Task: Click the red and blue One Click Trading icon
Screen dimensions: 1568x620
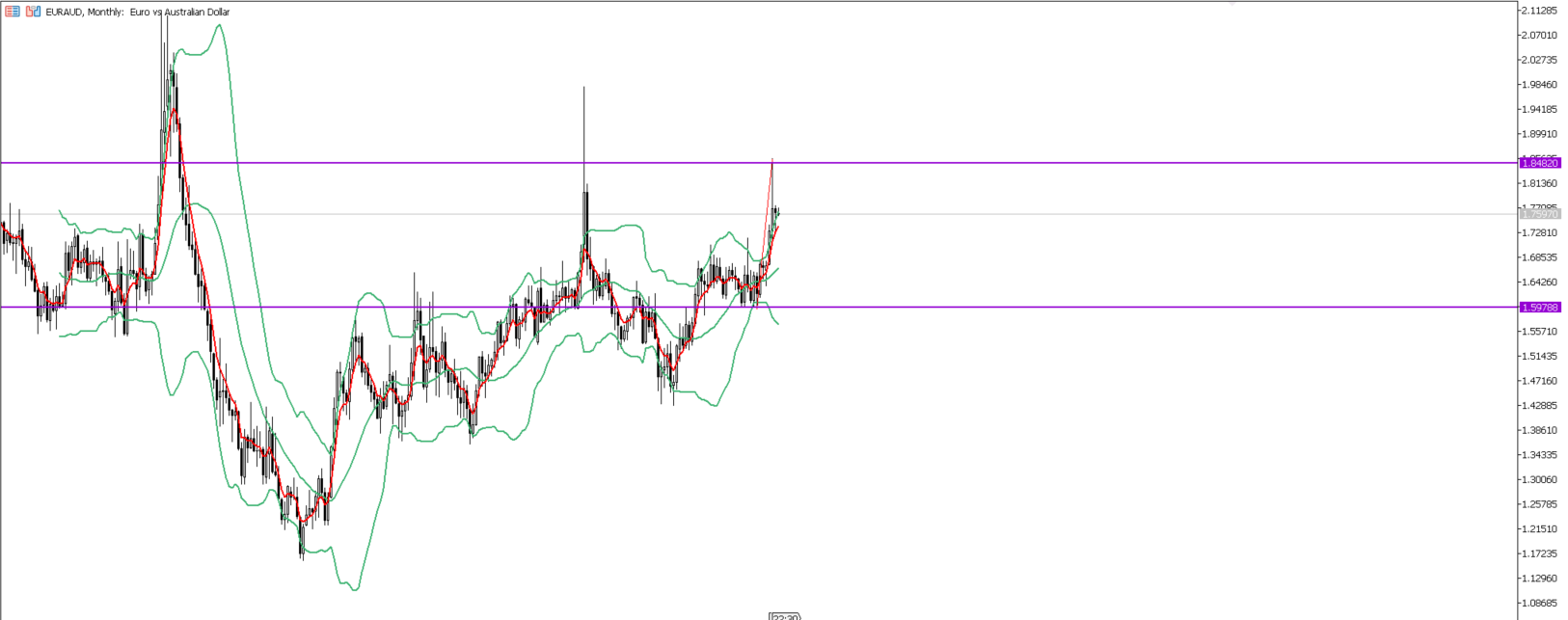Action: click(13, 12)
